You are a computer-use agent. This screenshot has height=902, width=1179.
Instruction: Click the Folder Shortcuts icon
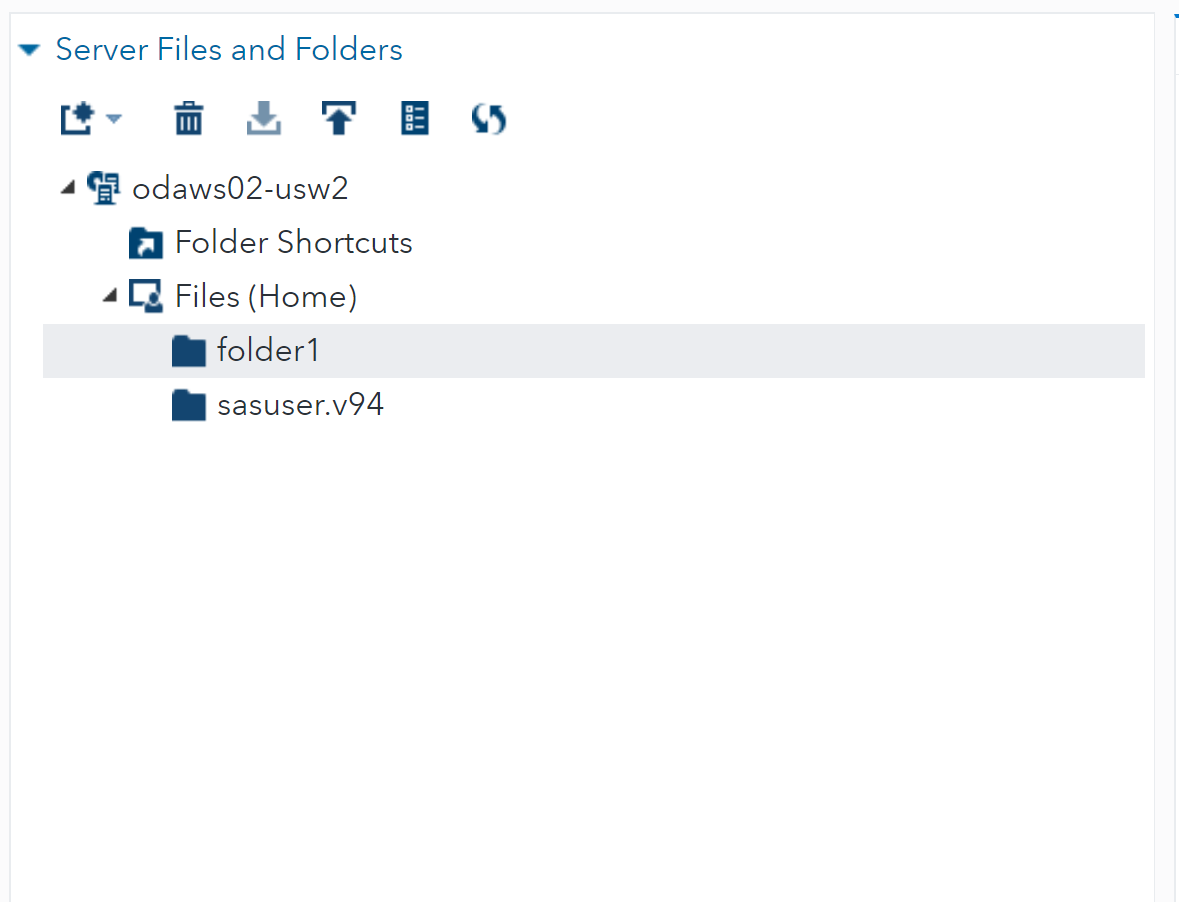[x=146, y=242]
